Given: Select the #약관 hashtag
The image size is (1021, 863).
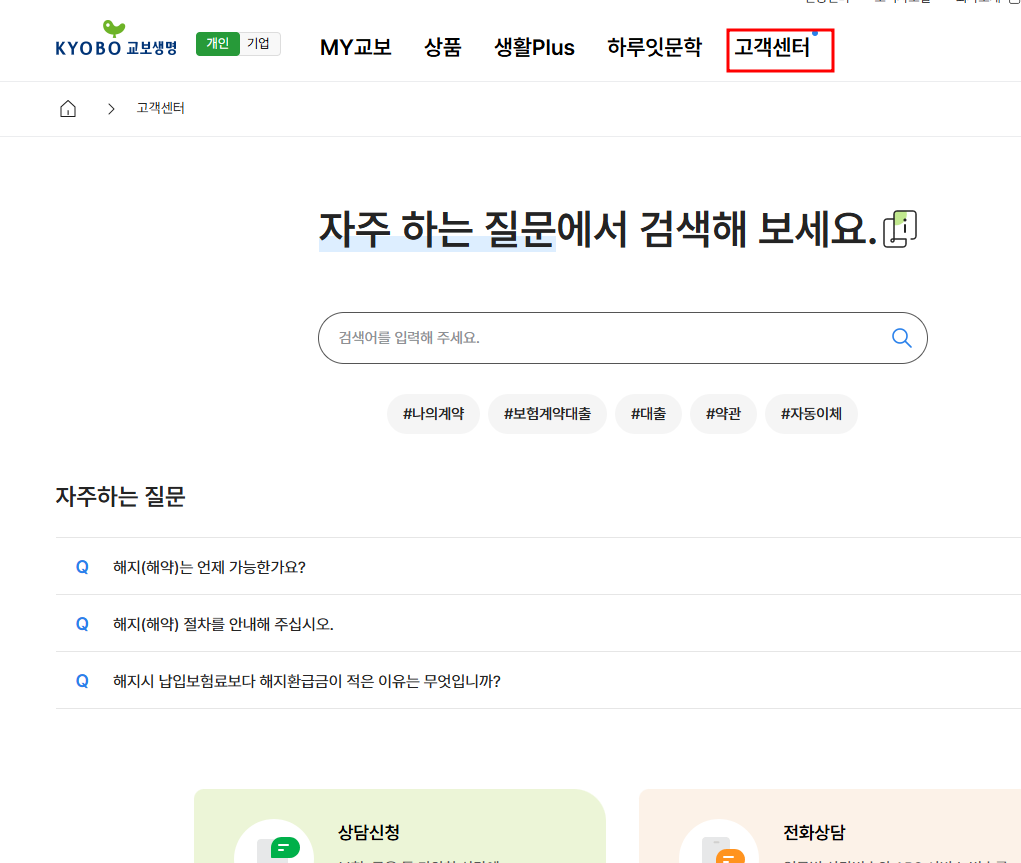Looking at the screenshot, I should [x=723, y=414].
